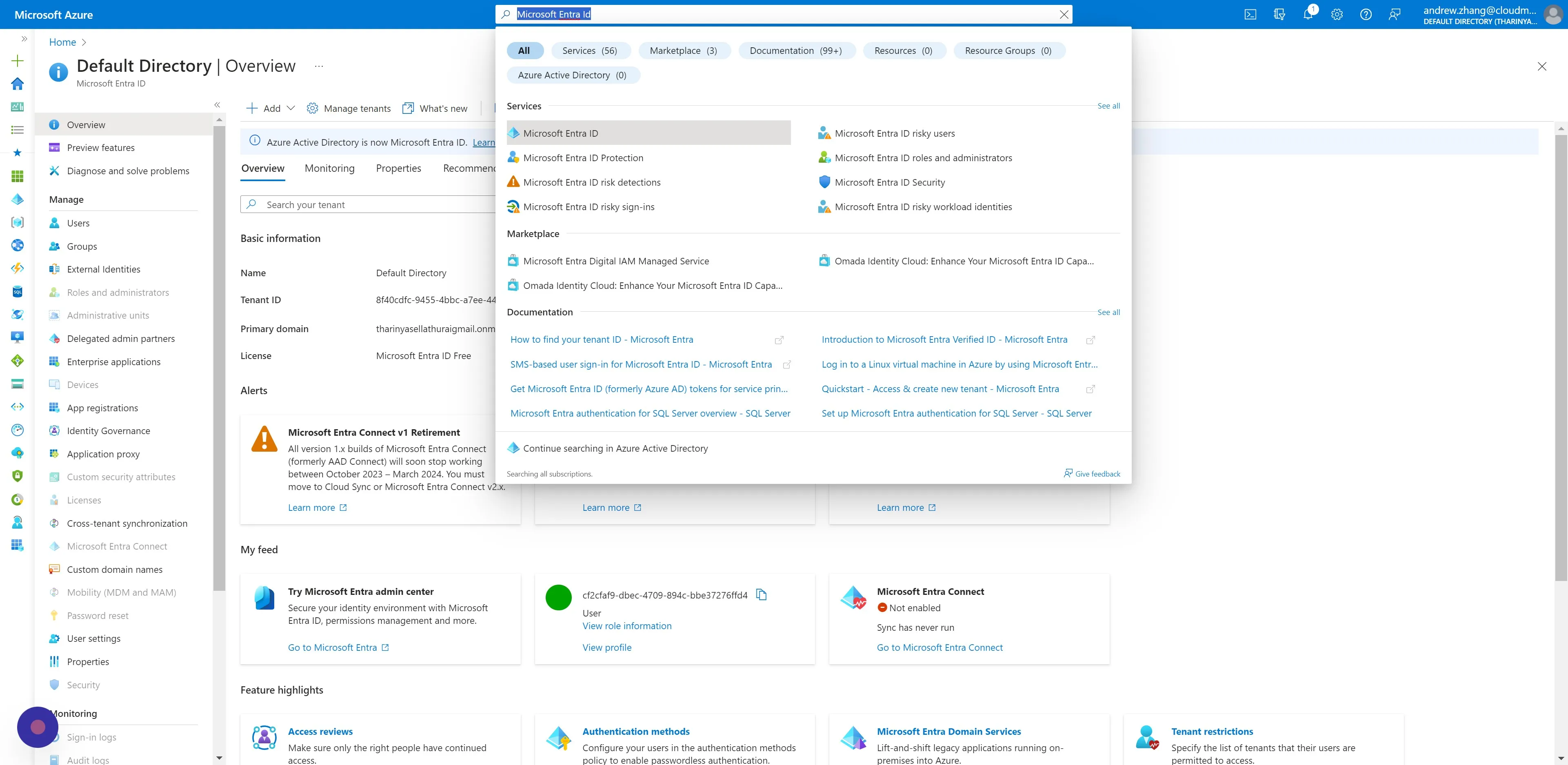The height and width of the screenshot is (765, 1568).
Task: Open the notifications bell icon
Action: pos(1308,15)
